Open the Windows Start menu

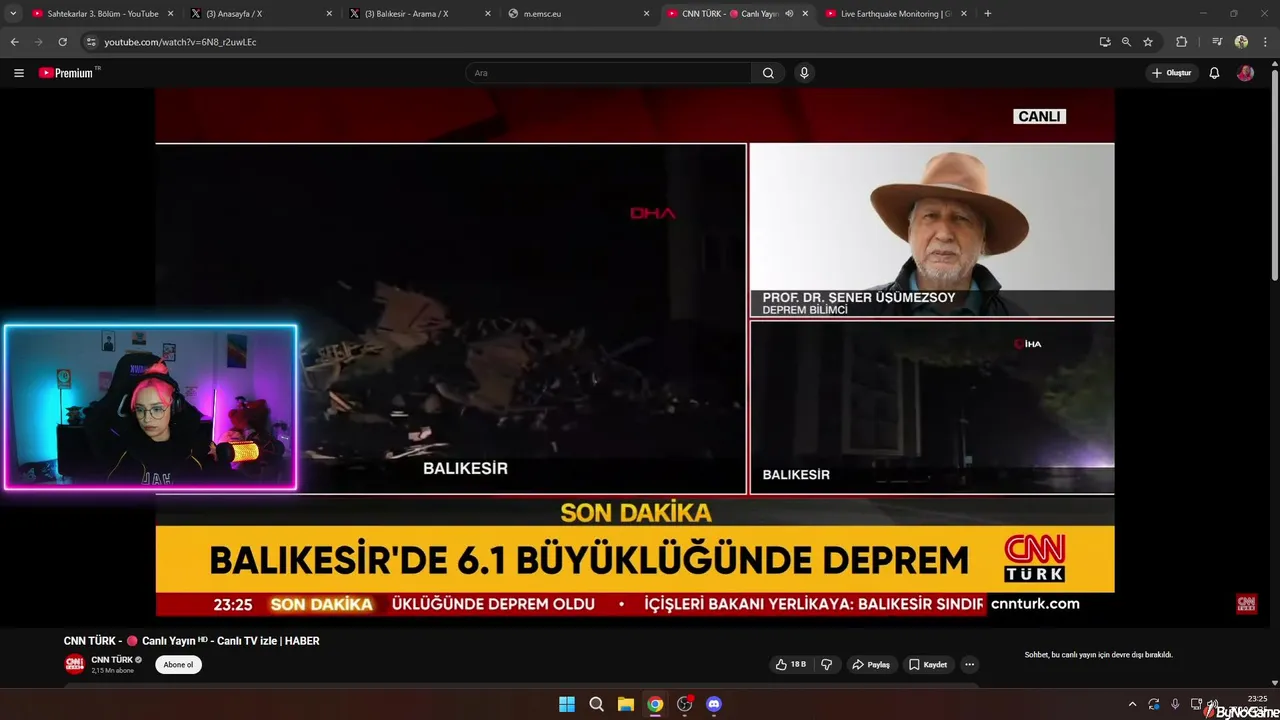click(x=567, y=704)
